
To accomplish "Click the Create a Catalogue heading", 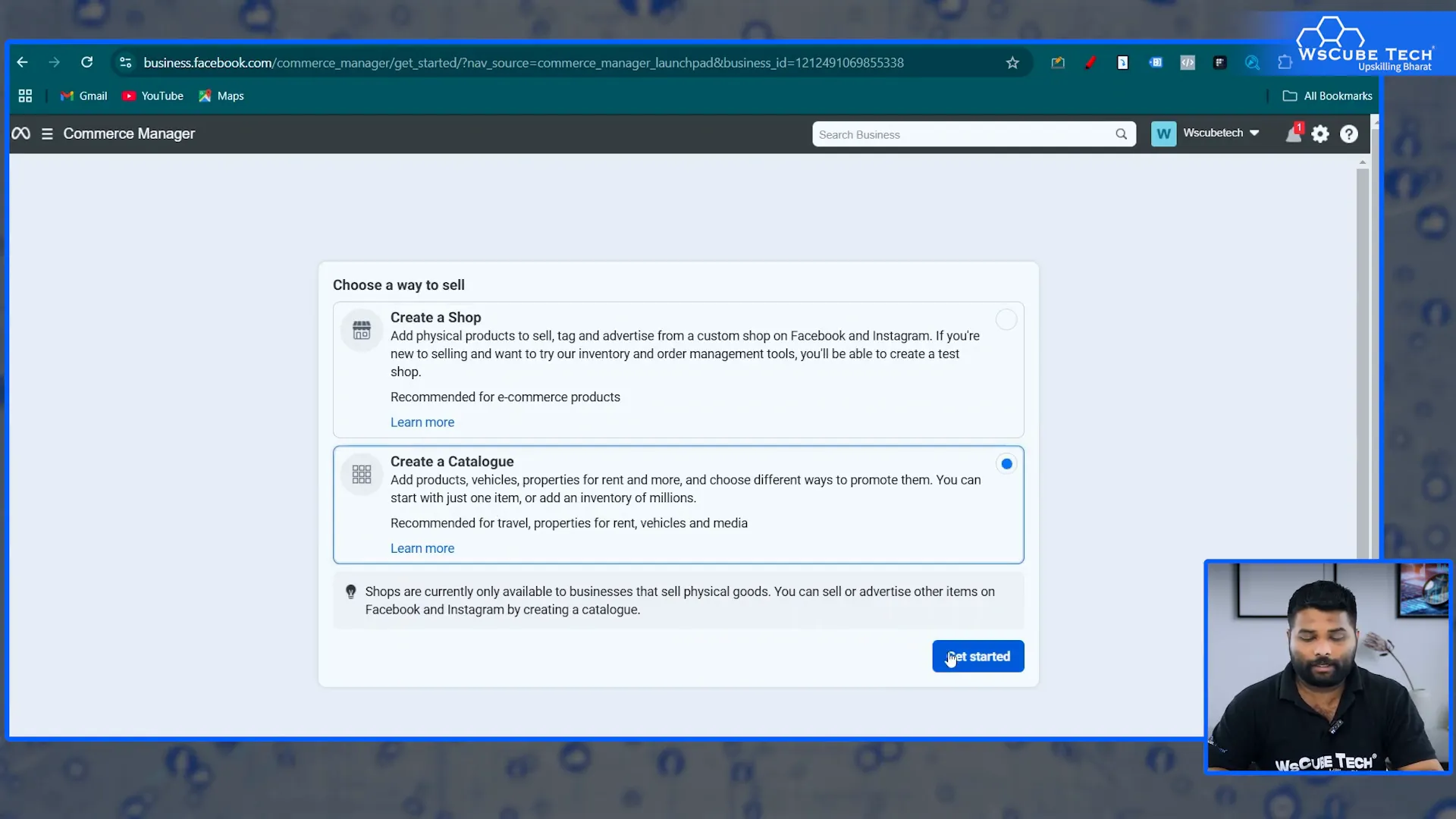I will pyautogui.click(x=452, y=462).
